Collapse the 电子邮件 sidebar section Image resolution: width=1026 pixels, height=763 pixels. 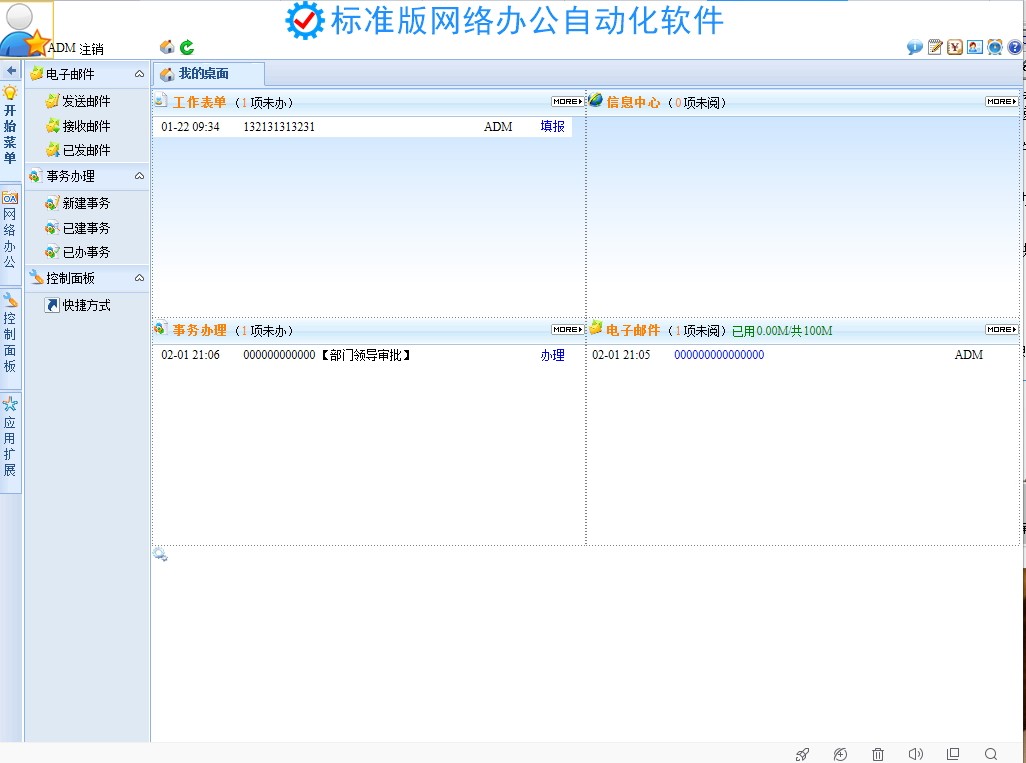pyautogui.click(x=139, y=74)
